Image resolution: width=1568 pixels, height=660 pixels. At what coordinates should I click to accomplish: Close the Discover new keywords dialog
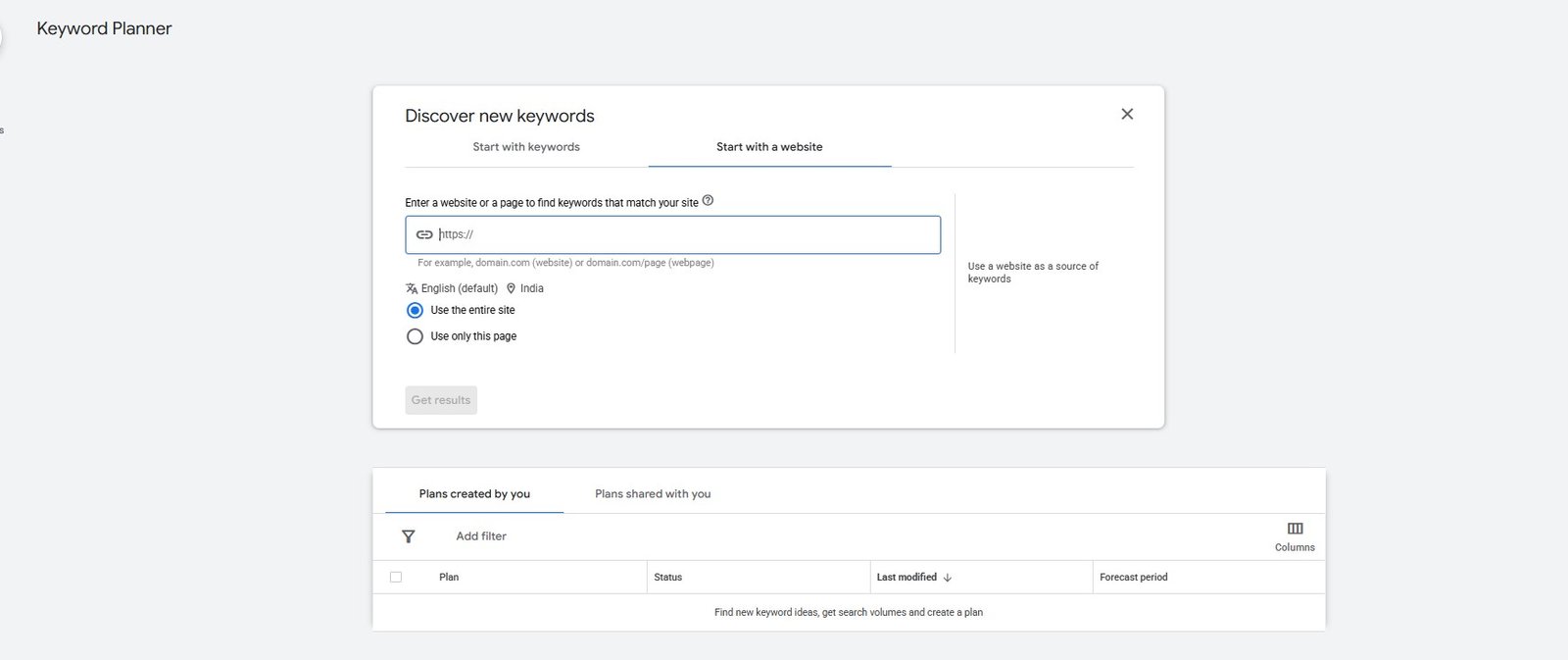tap(1127, 114)
